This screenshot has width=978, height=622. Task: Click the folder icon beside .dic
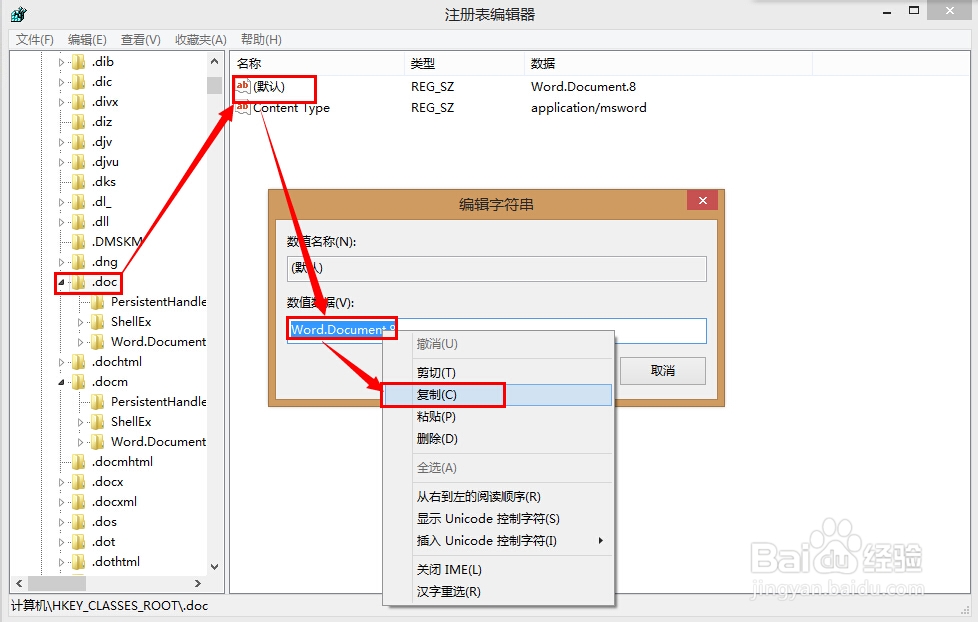[x=79, y=82]
